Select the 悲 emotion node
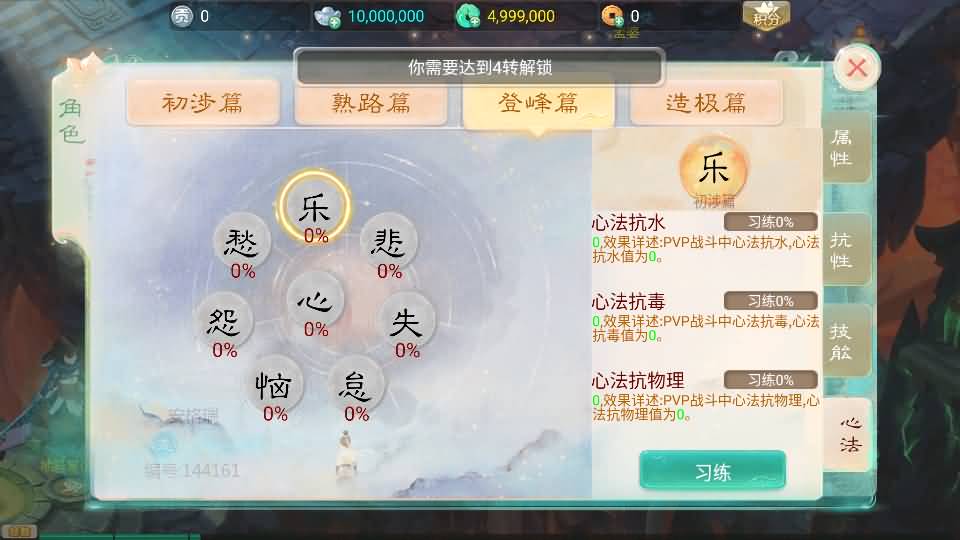 point(388,242)
